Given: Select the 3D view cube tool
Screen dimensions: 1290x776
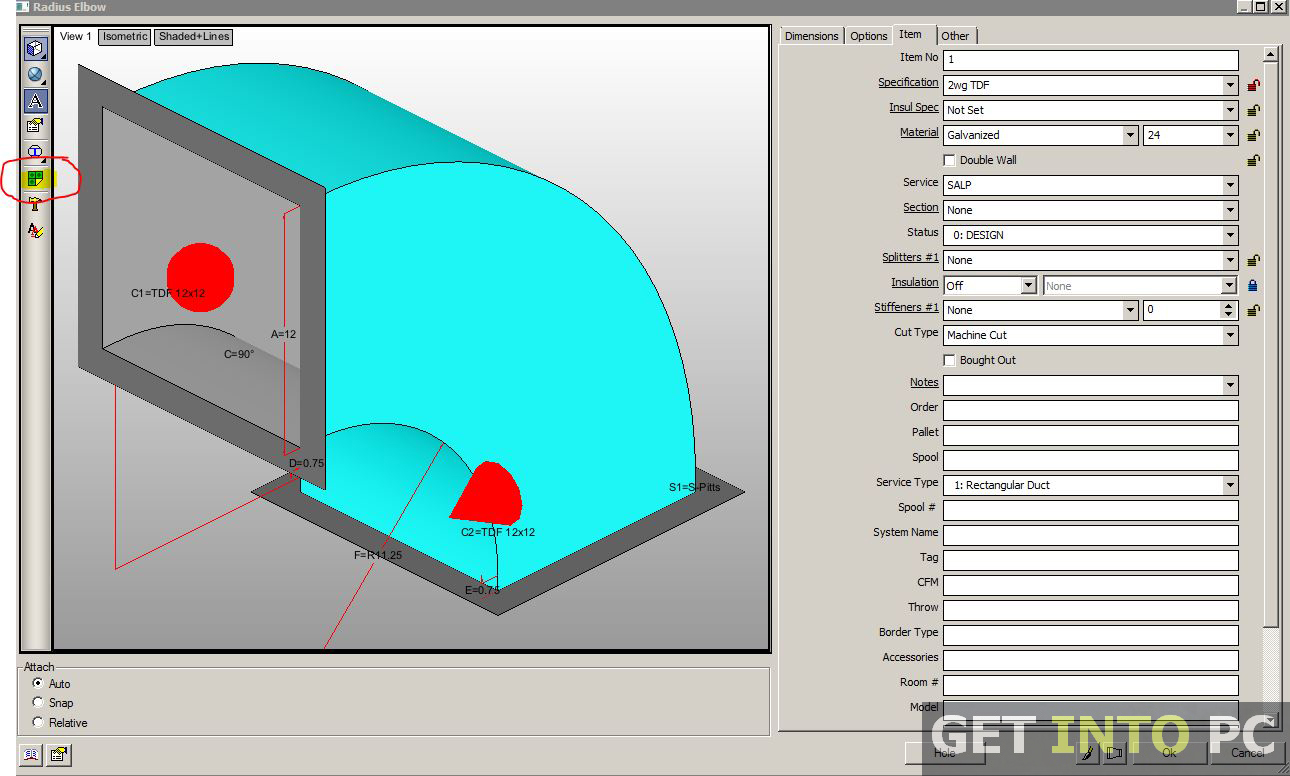Looking at the screenshot, I should coord(36,48).
